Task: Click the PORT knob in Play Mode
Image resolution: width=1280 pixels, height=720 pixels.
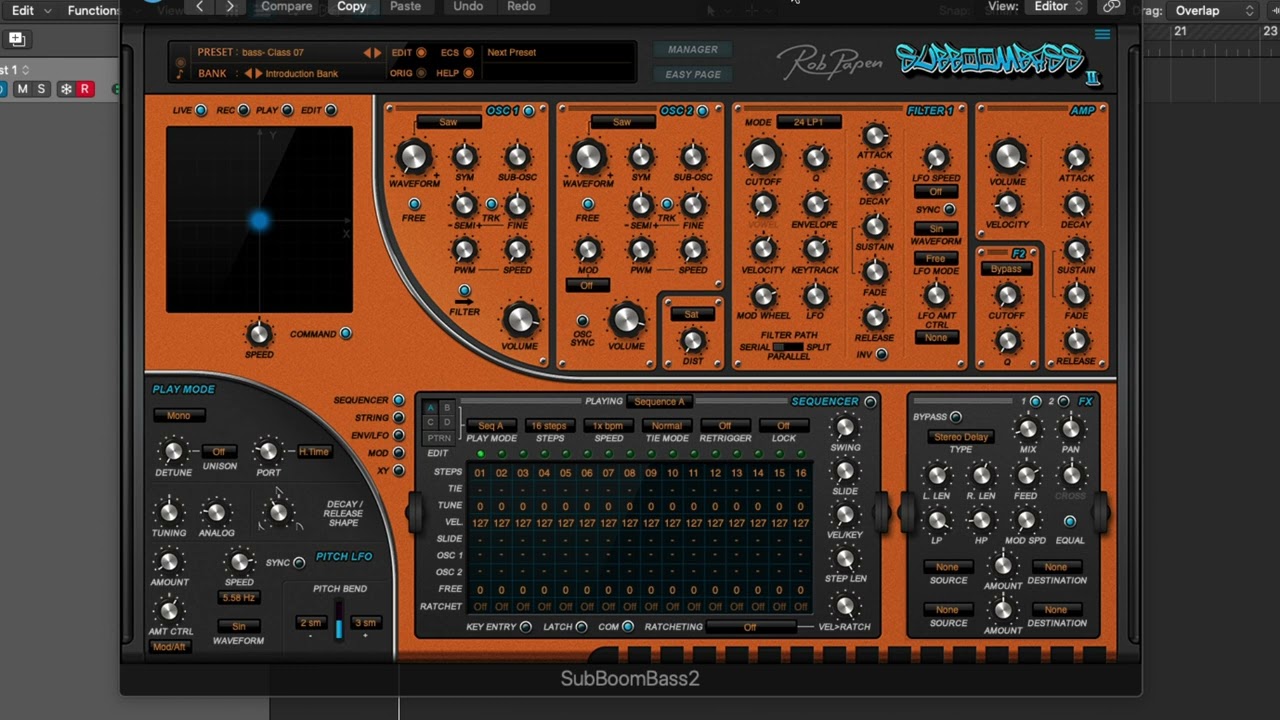Action: click(x=268, y=452)
